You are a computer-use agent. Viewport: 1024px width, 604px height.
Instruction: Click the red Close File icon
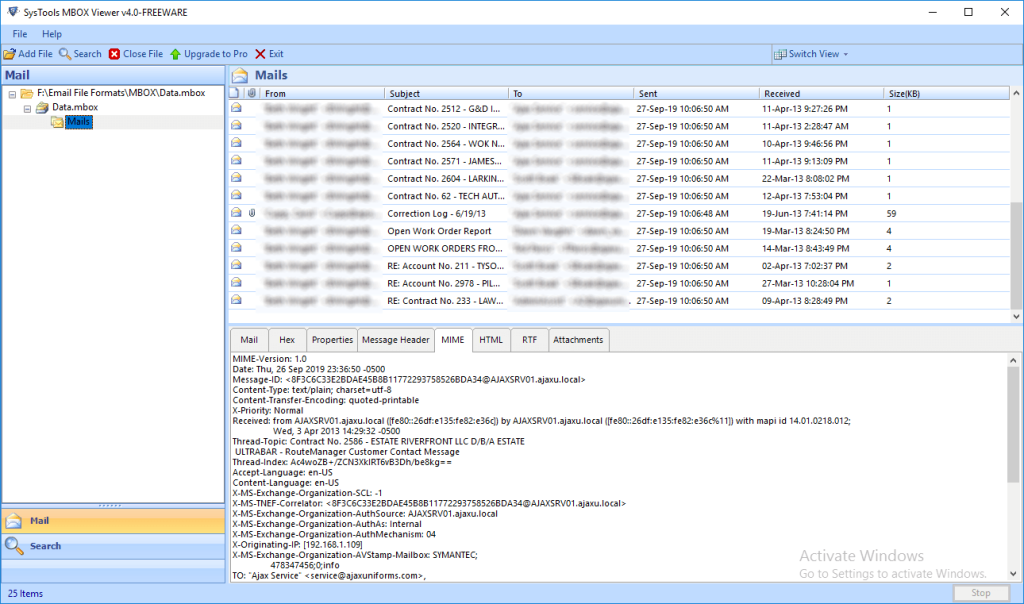[x=114, y=54]
